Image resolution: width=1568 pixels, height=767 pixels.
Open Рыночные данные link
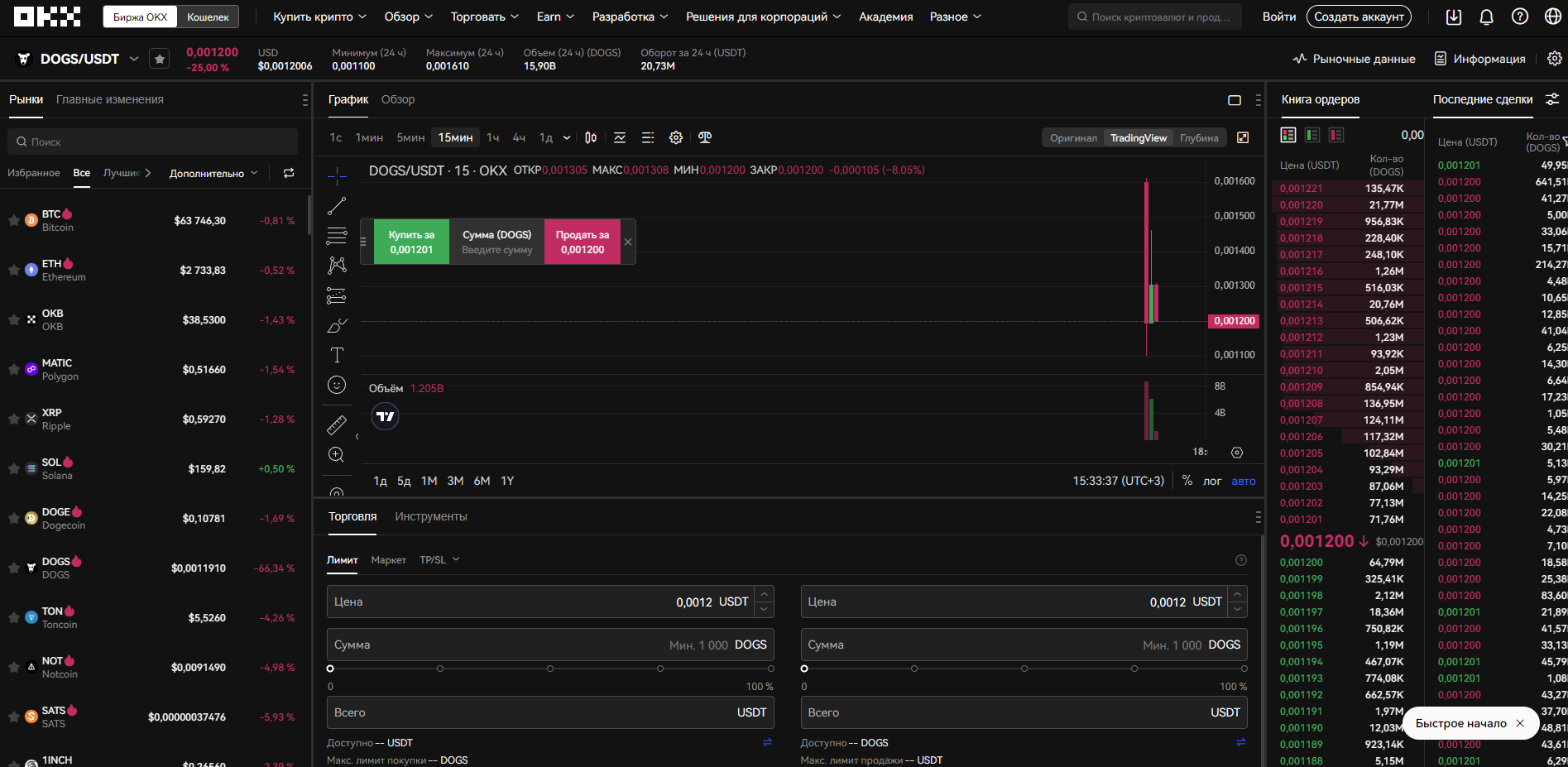coord(1355,59)
